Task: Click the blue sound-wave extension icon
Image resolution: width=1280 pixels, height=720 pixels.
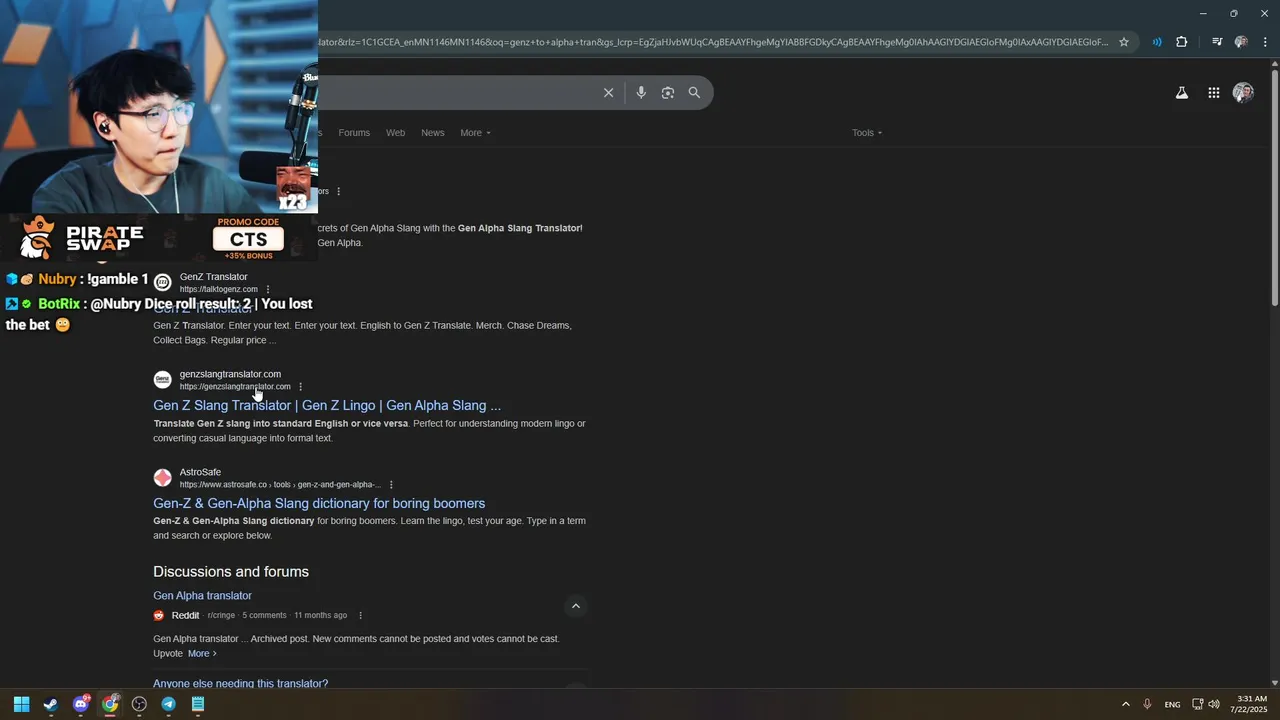Action: click(1157, 42)
